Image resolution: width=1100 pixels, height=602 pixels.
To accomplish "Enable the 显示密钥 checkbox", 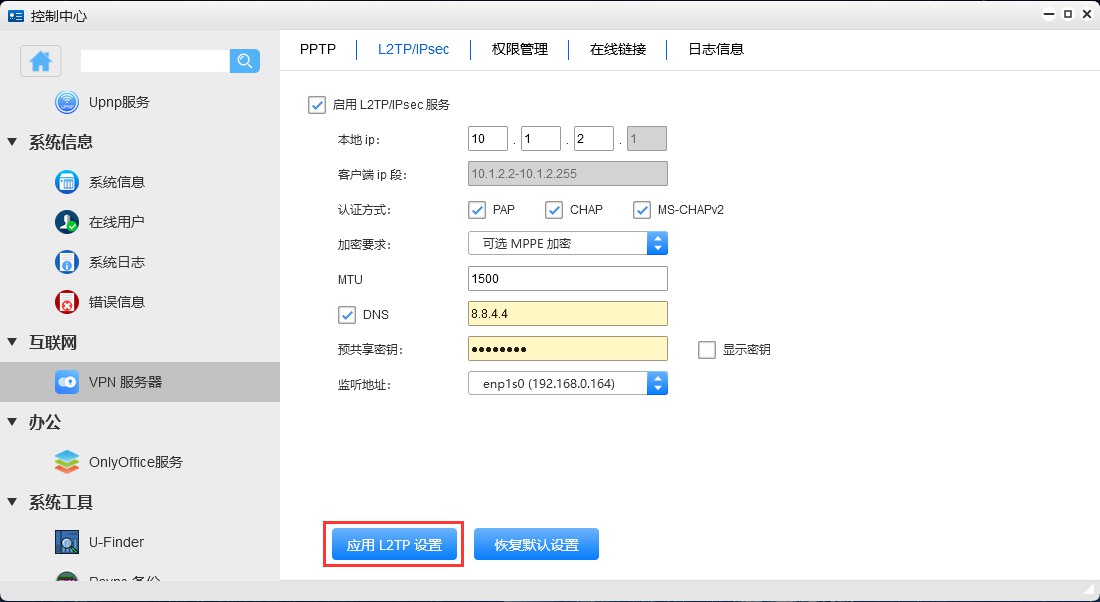I will [x=707, y=350].
